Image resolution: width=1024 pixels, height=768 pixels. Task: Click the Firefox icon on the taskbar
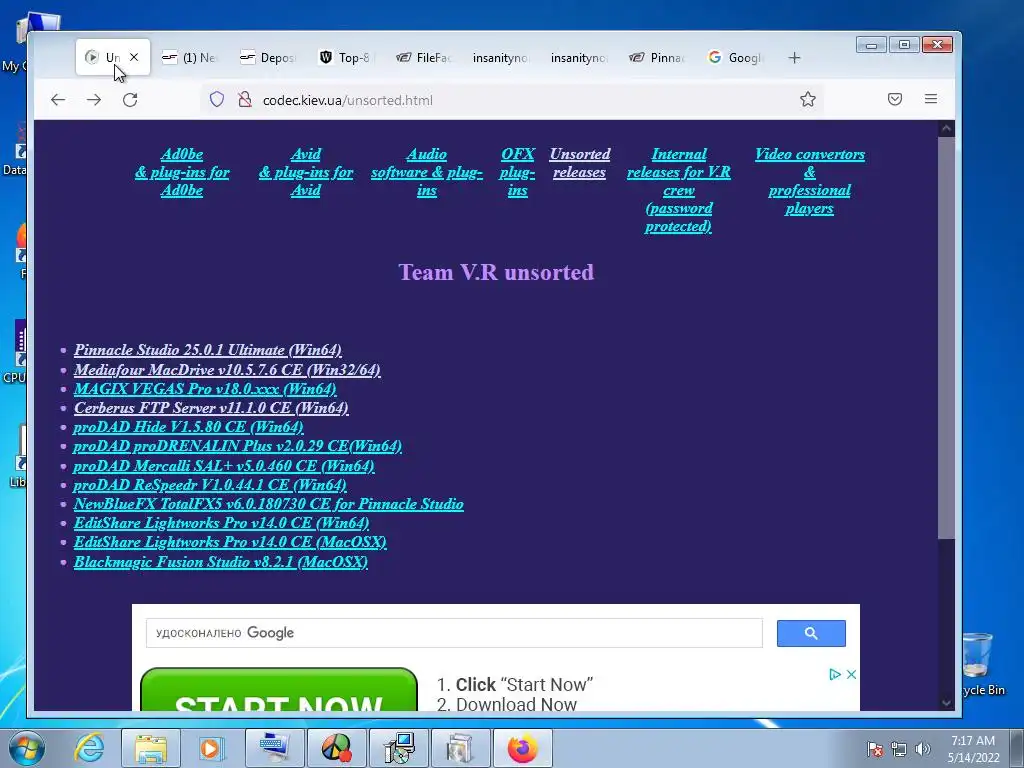click(523, 748)
